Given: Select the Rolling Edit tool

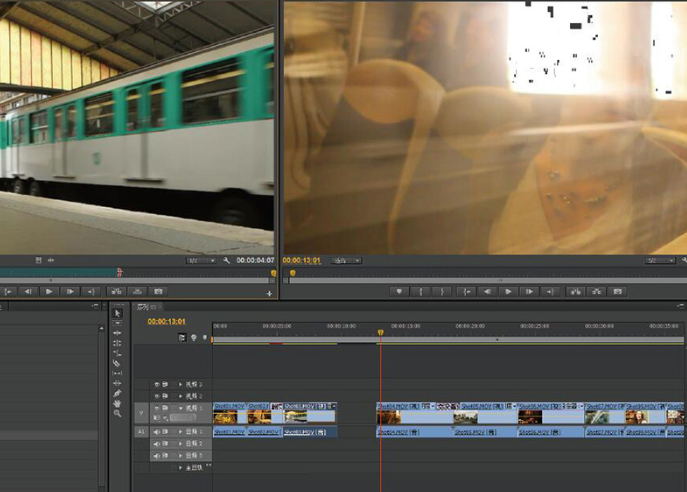Looking at the screenshot, I should click(117, 343).
